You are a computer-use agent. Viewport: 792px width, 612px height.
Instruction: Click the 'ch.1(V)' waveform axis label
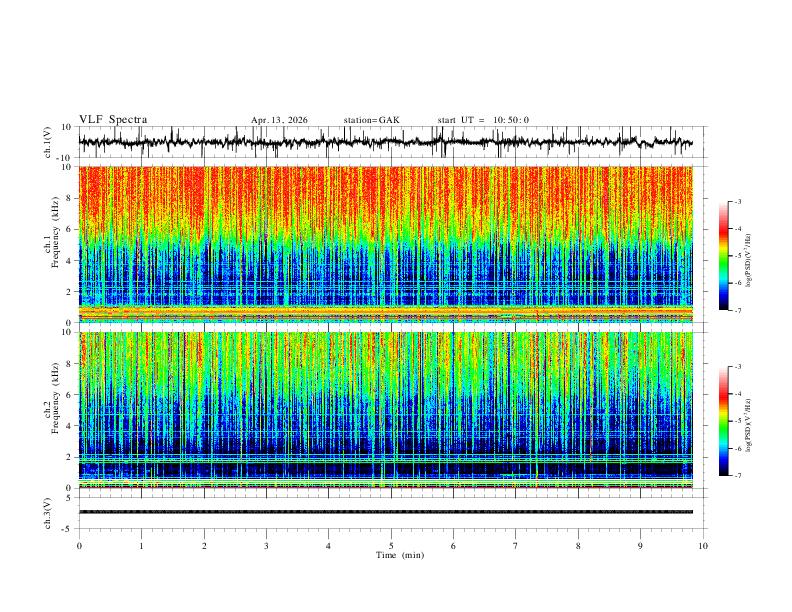pos(48,142)
